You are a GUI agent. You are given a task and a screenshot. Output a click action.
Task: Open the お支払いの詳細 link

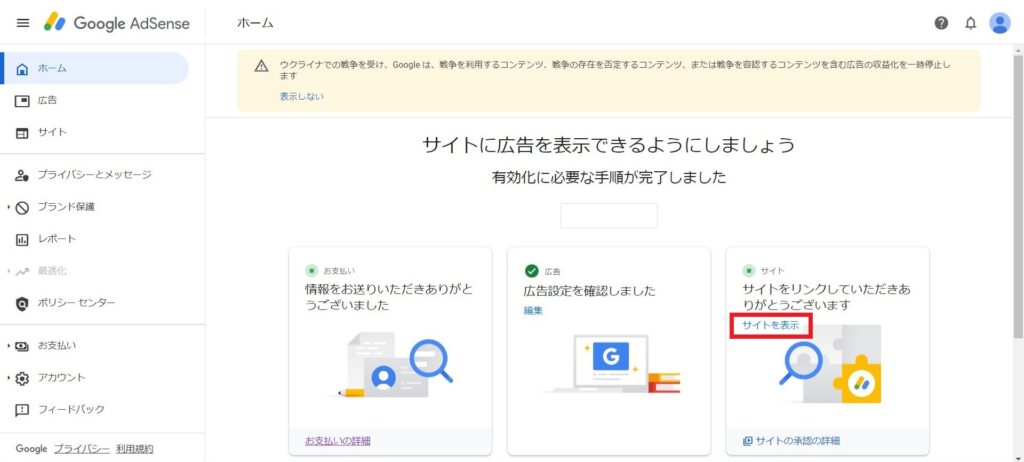pyautogui.click(x=338, y=441)
